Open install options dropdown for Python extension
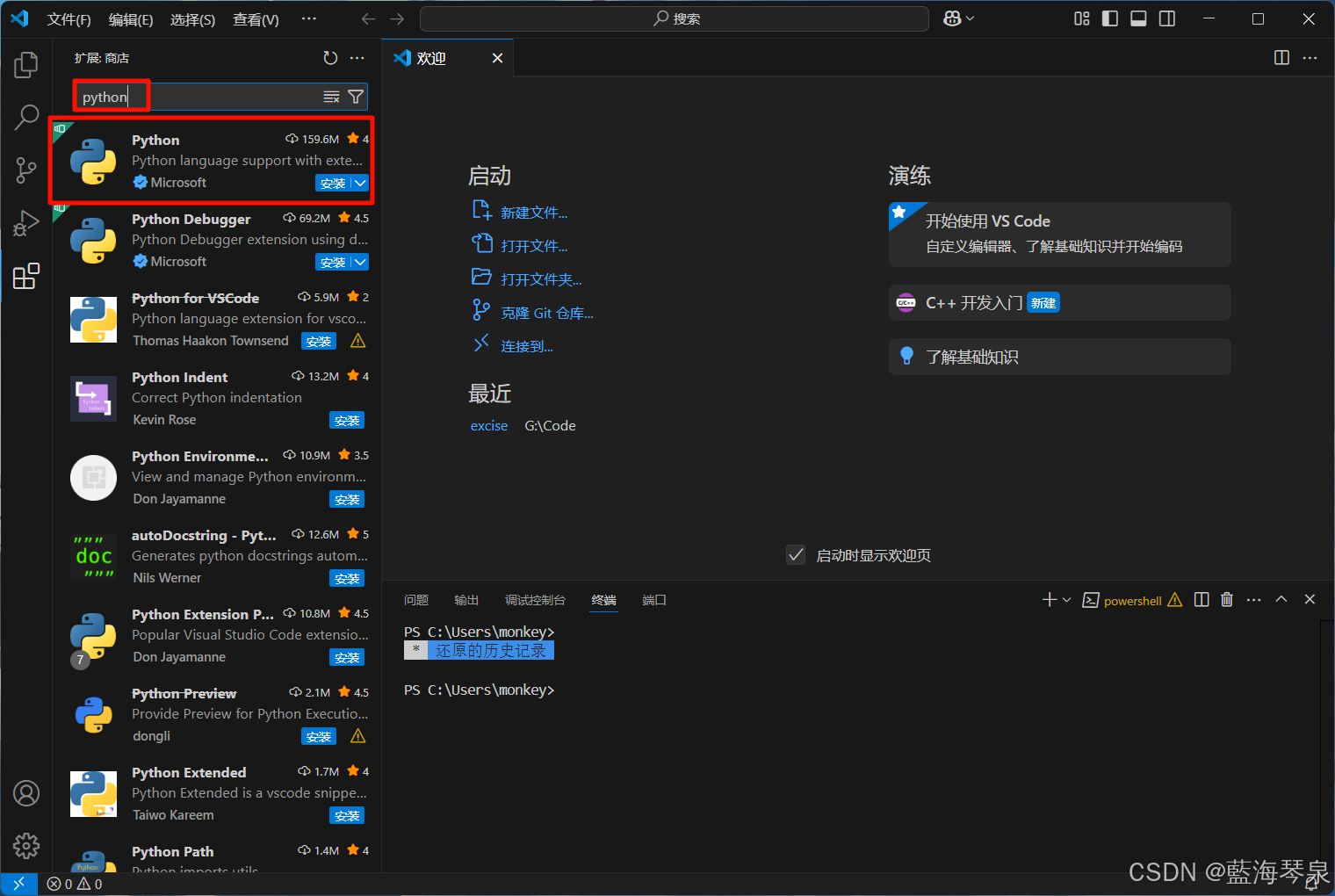The width and height of the screenshot is (1335, 896). 360,183
